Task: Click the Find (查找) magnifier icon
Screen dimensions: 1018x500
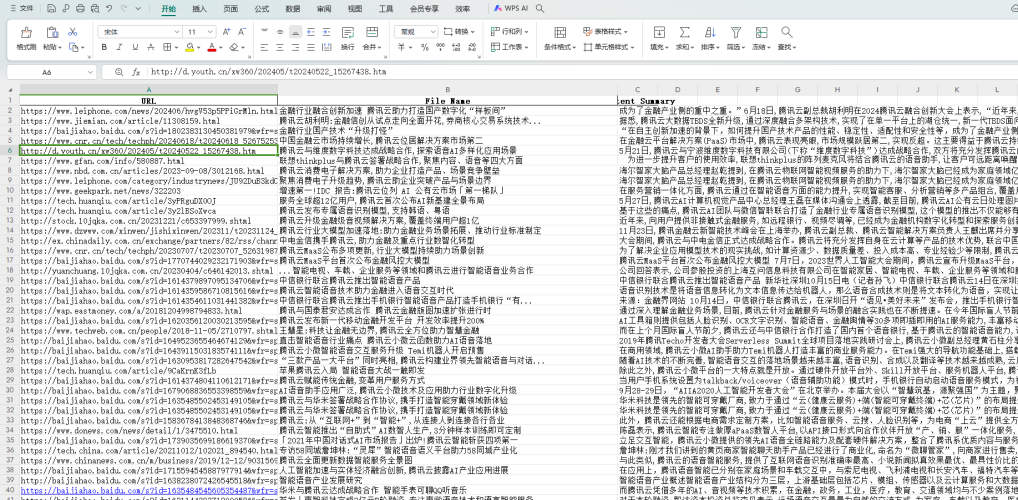Action: [787, 32]
